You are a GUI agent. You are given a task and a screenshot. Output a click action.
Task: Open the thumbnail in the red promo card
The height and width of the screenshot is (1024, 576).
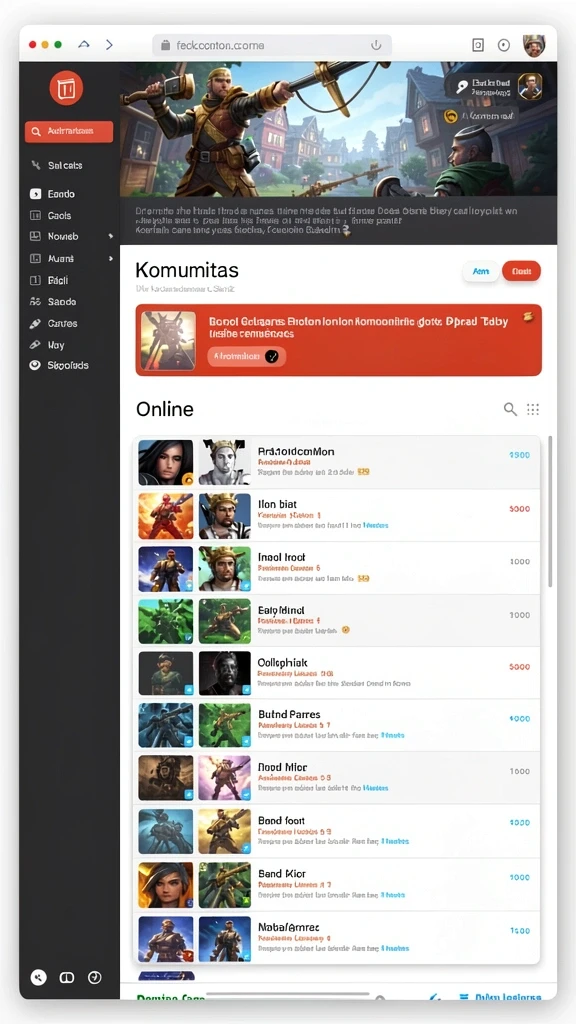(x=168, y=340)
